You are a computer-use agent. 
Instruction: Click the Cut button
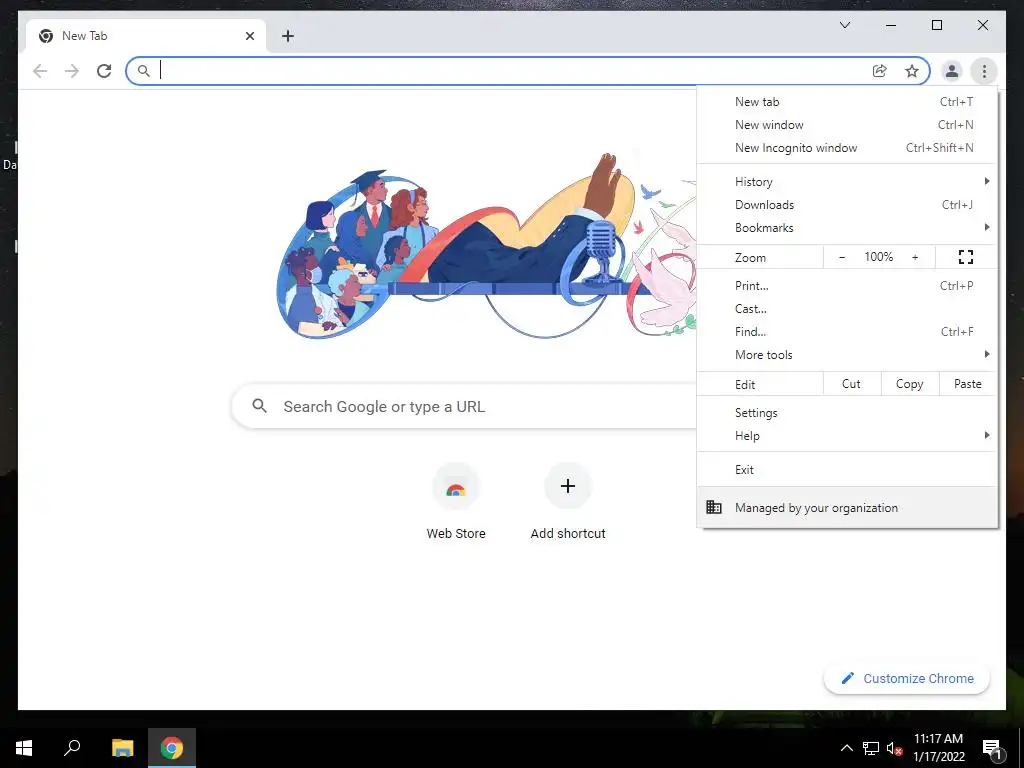point(852,384)
